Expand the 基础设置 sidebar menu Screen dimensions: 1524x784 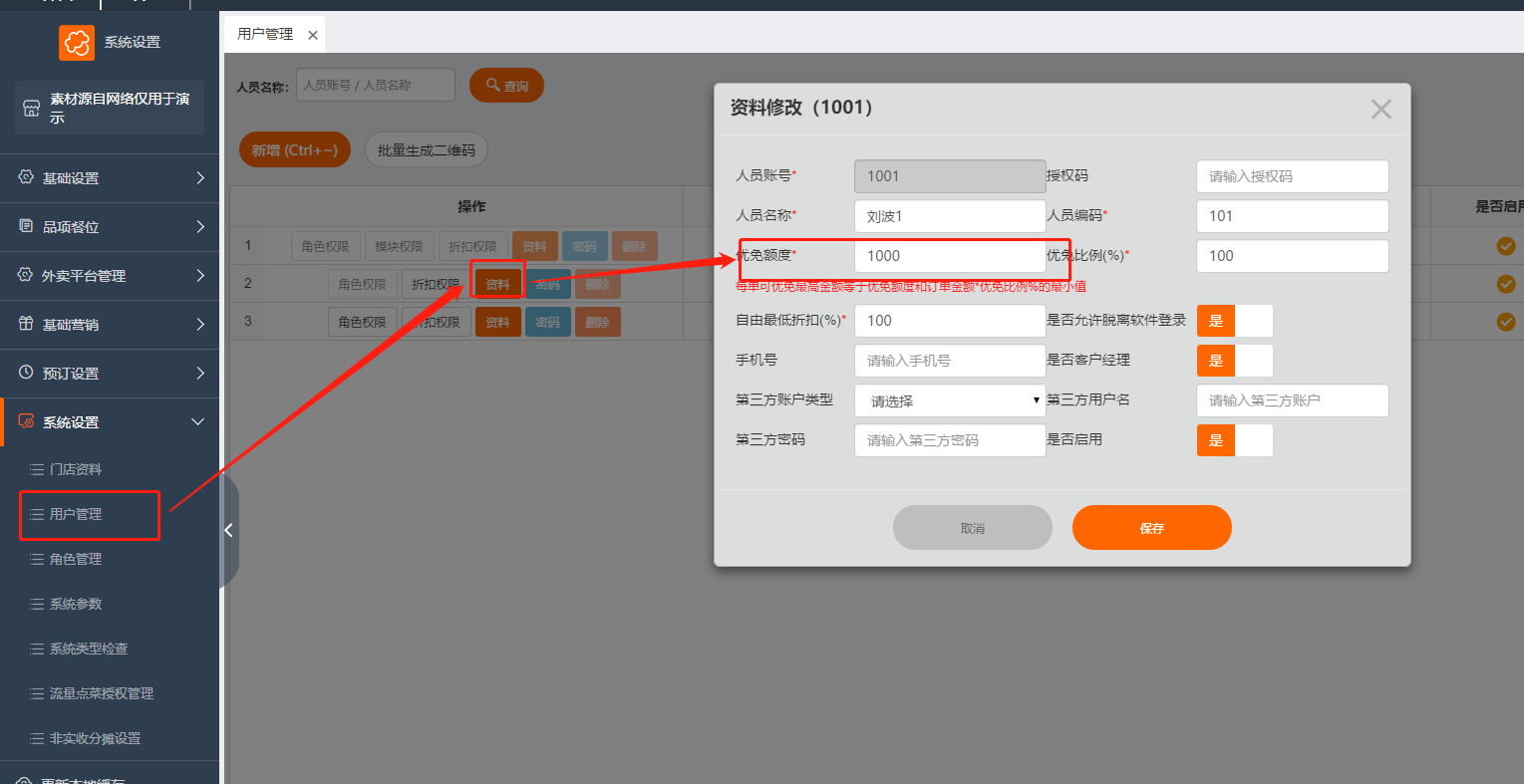click(110, 178)
